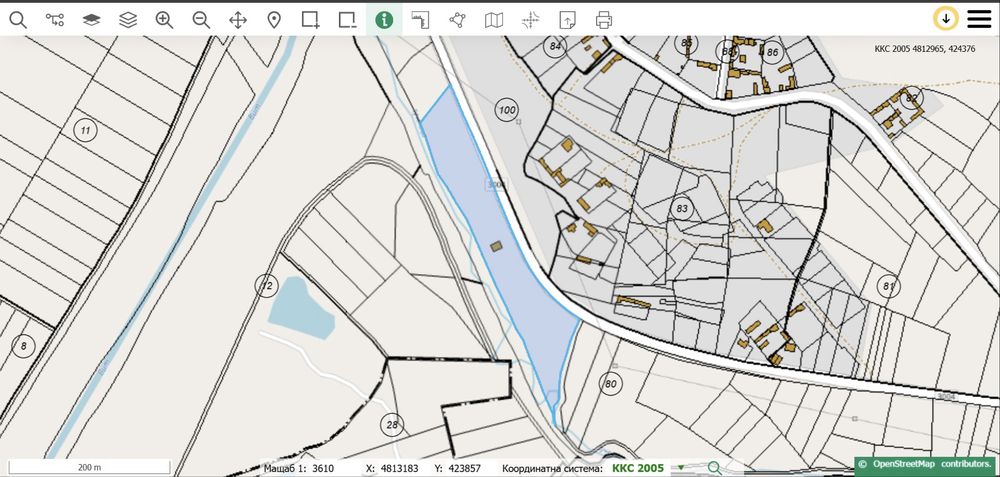This screenshot has width=1000, height=477.
Task: Toggle the green info identify tool
Action: 384,20
